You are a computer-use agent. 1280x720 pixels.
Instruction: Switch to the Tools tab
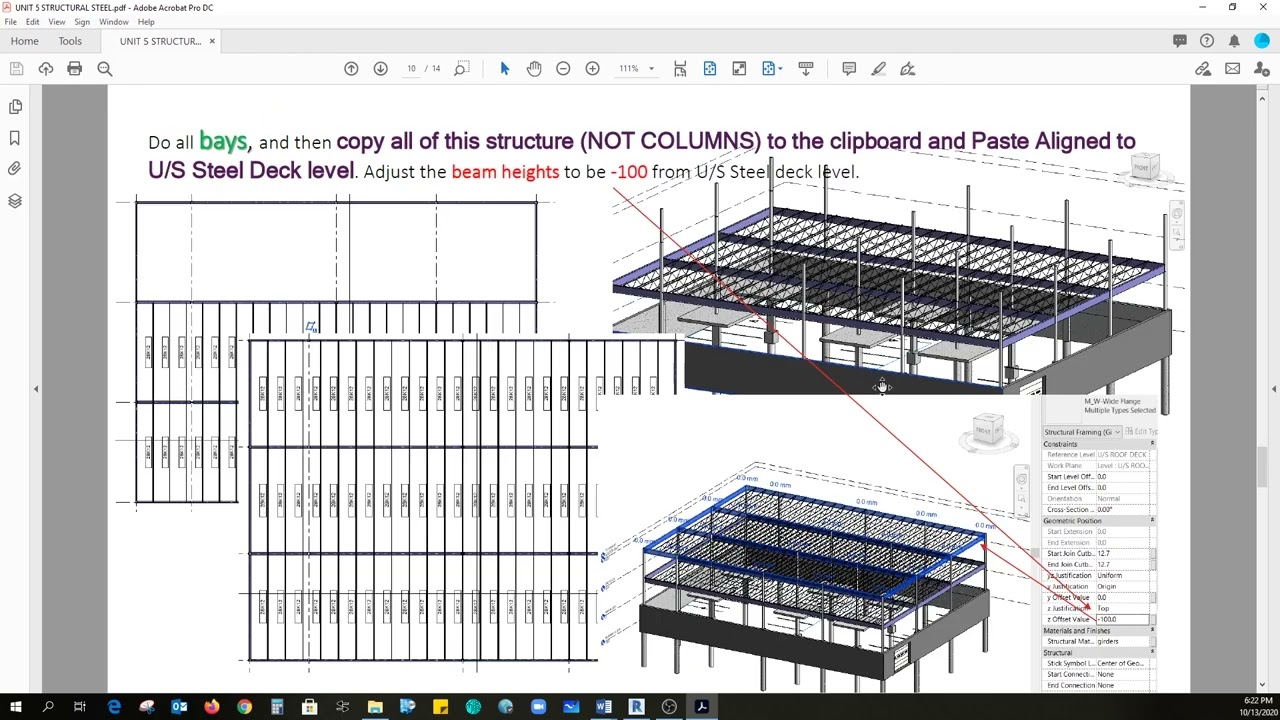pyautogui.click(x=70, y=41)
